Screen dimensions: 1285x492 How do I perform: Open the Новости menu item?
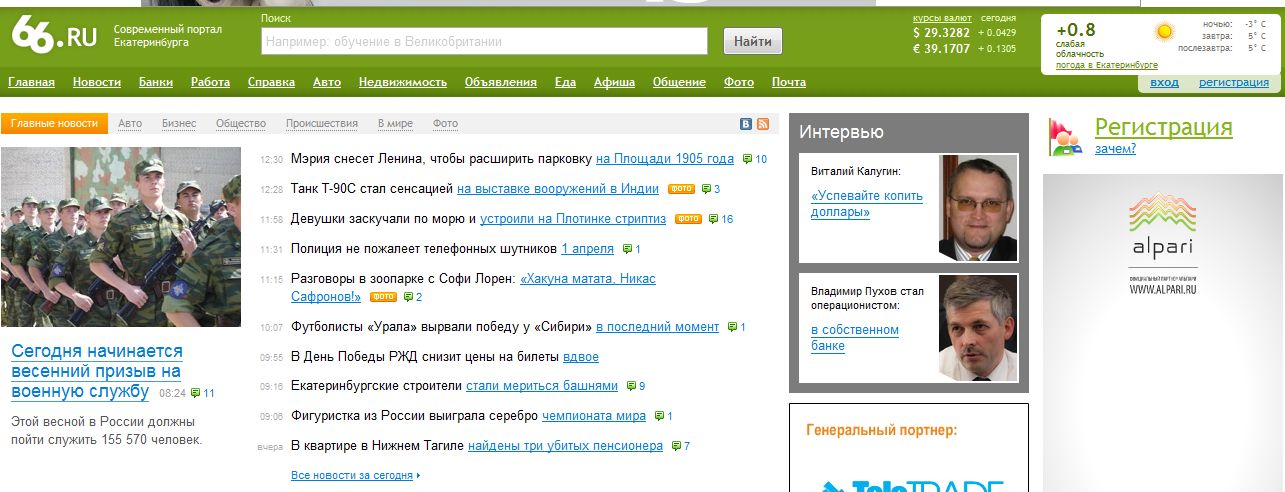click(97, 82)
